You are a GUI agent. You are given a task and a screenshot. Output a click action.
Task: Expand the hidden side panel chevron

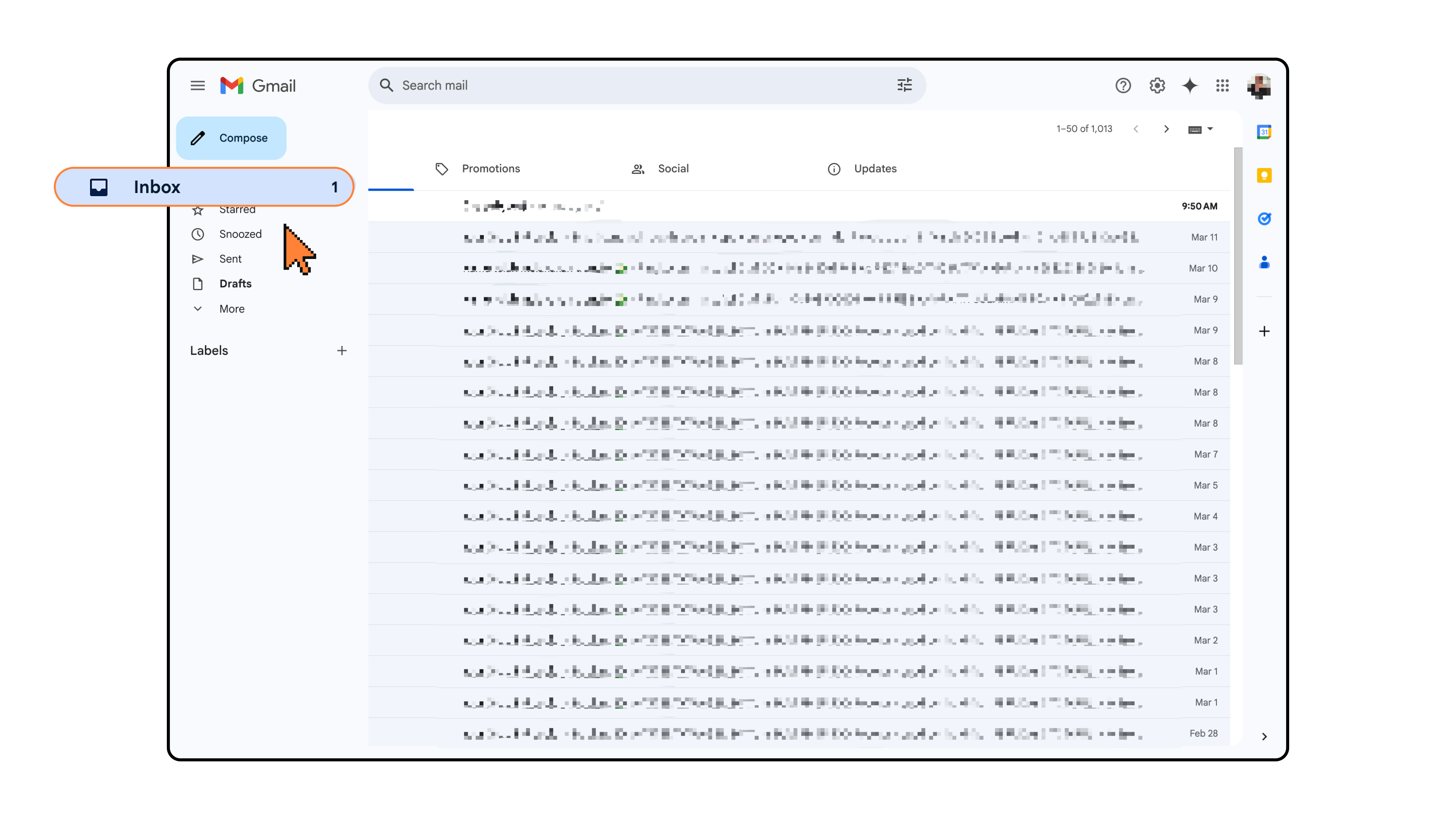(1264, 736)
